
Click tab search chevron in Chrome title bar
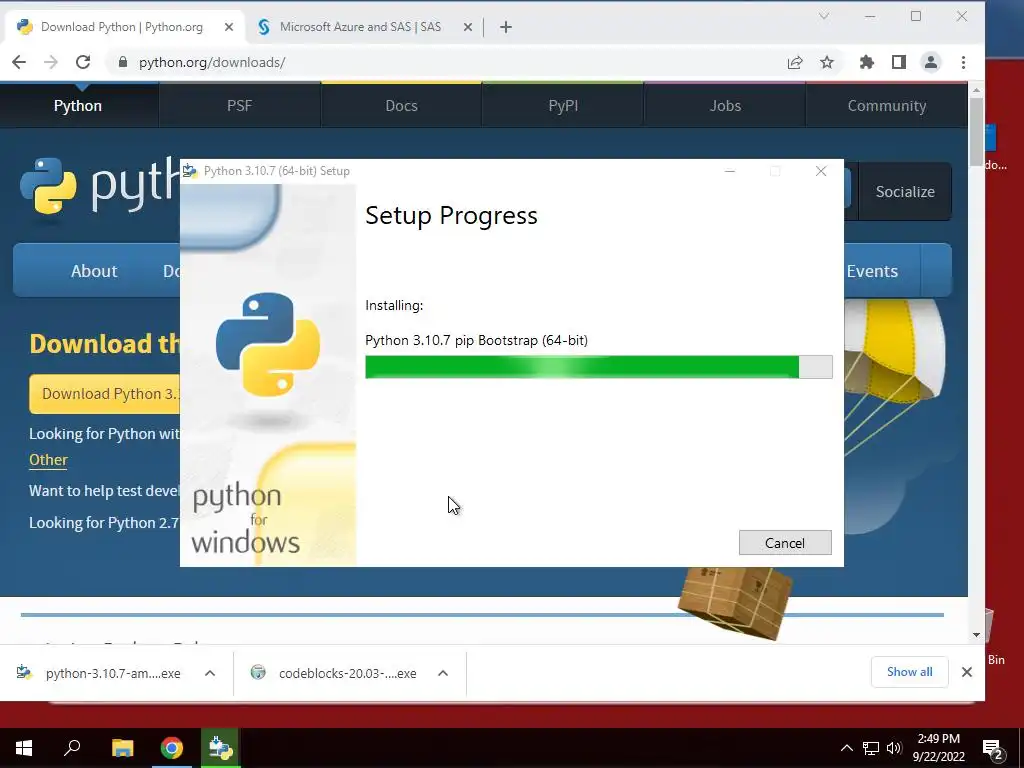(824, 16)
